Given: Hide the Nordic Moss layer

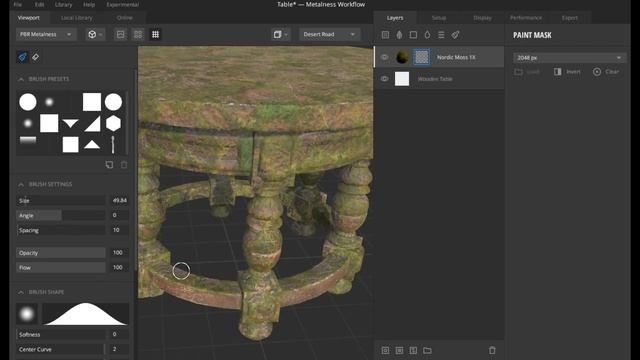Looking at the screenshot, I should [384, 57].
